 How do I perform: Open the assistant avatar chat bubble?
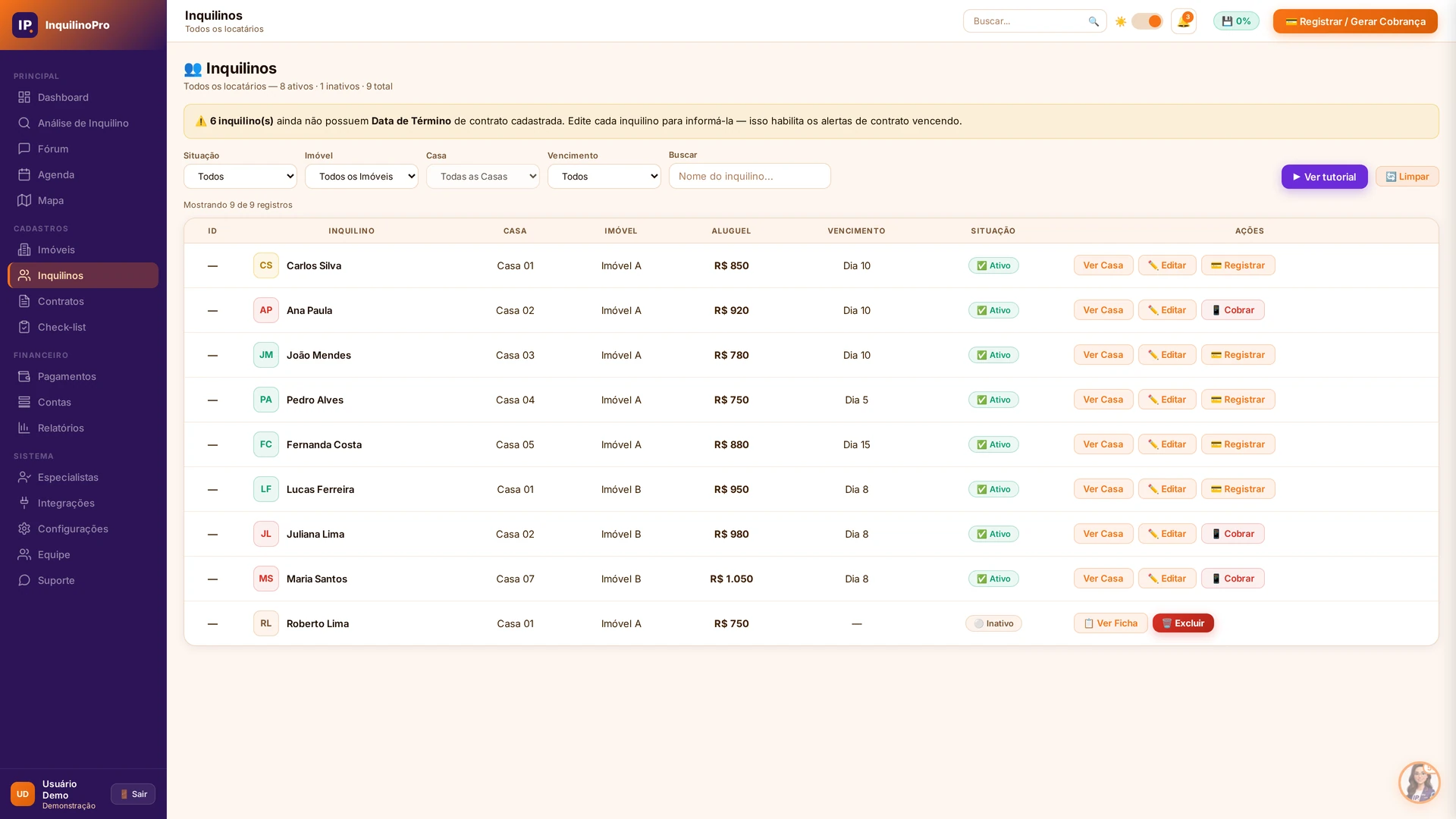pos(1419,782)
